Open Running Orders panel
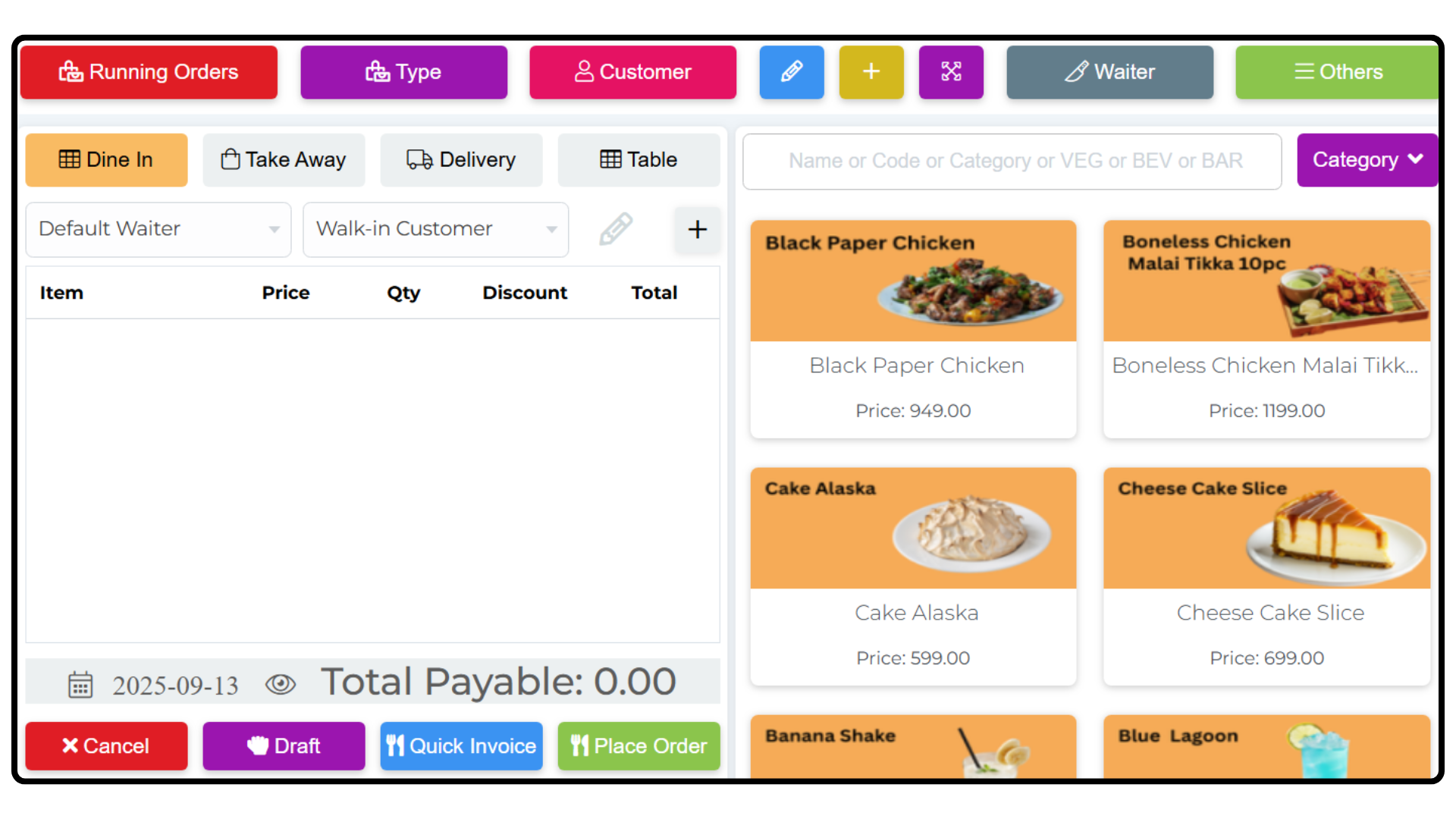The image size is (1456, 819). click(x=149, y=72)
